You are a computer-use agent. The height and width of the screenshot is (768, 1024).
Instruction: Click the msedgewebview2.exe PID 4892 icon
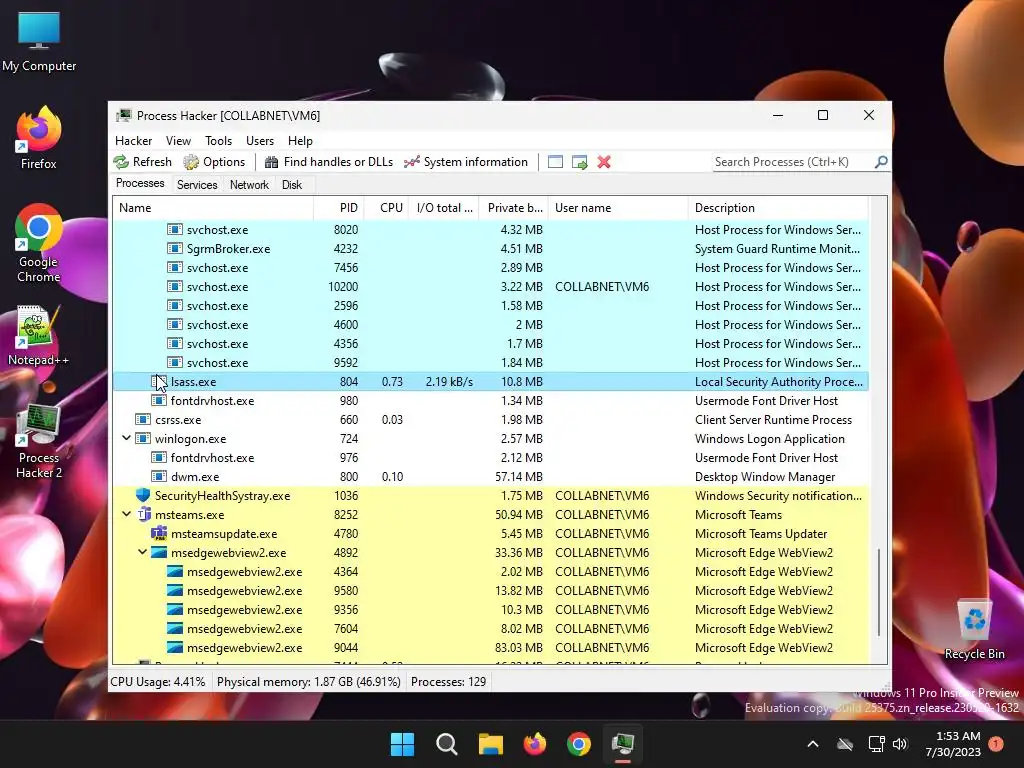[x=159, y=552]
